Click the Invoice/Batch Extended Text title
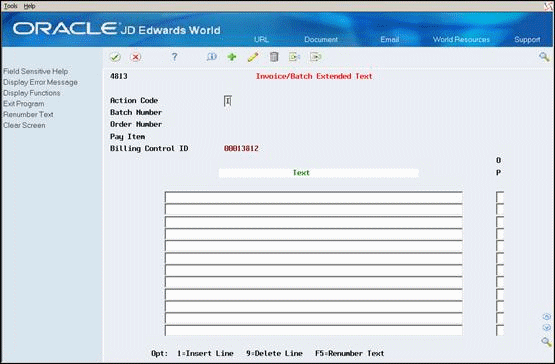This screenshot has height=364, width=555. pyautogui.click(x=314, y=76)
